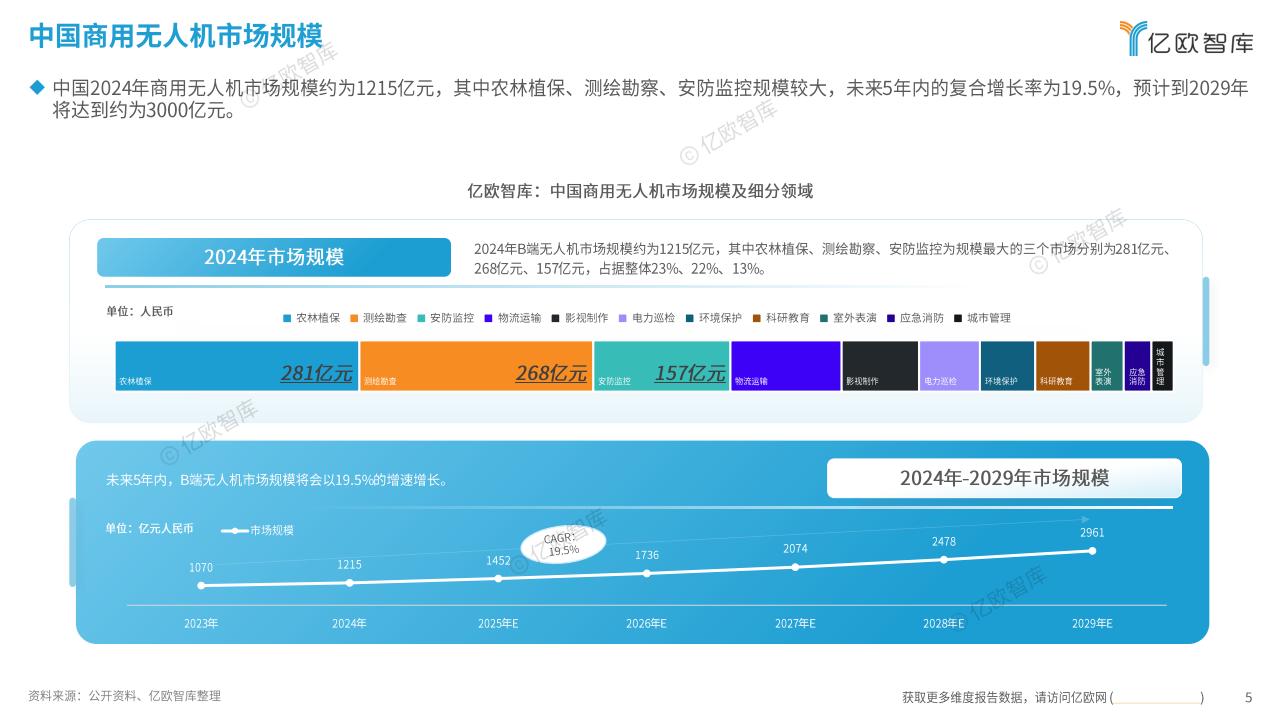Click the 影视制作 legend color swatch

555,318
